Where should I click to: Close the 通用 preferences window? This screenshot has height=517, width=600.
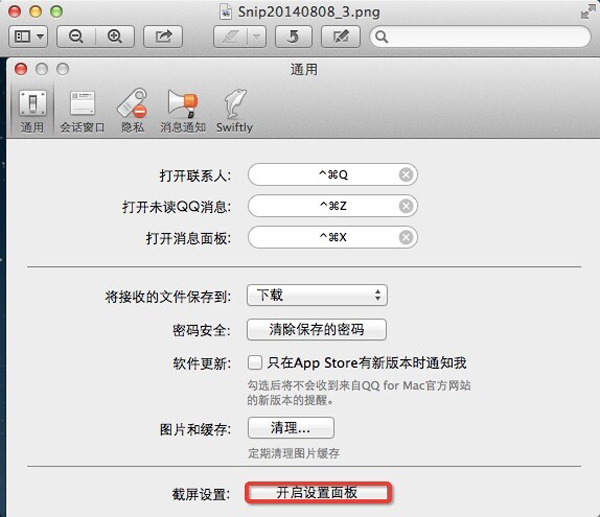(21, 69)
